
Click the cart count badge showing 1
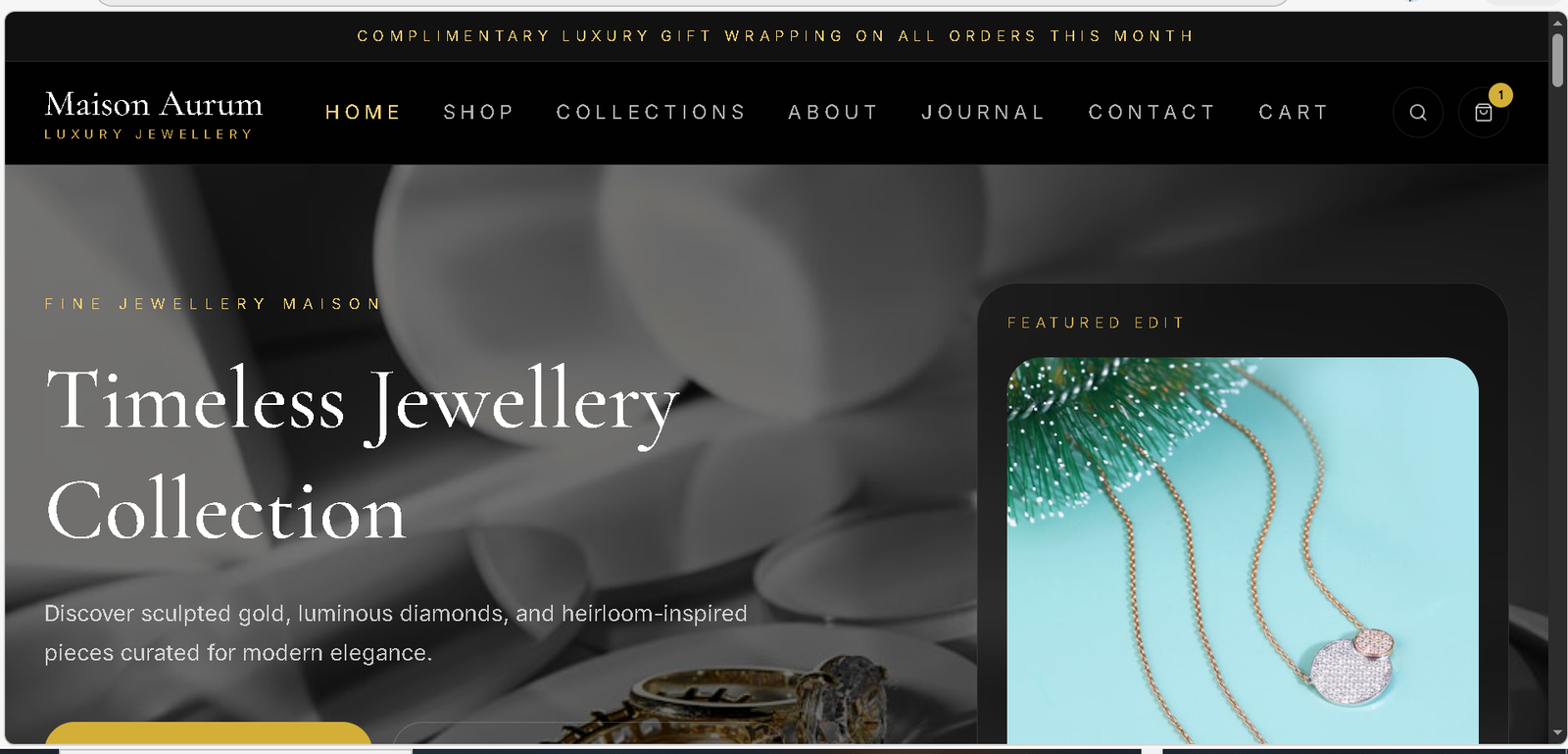tap(1500, 95)
